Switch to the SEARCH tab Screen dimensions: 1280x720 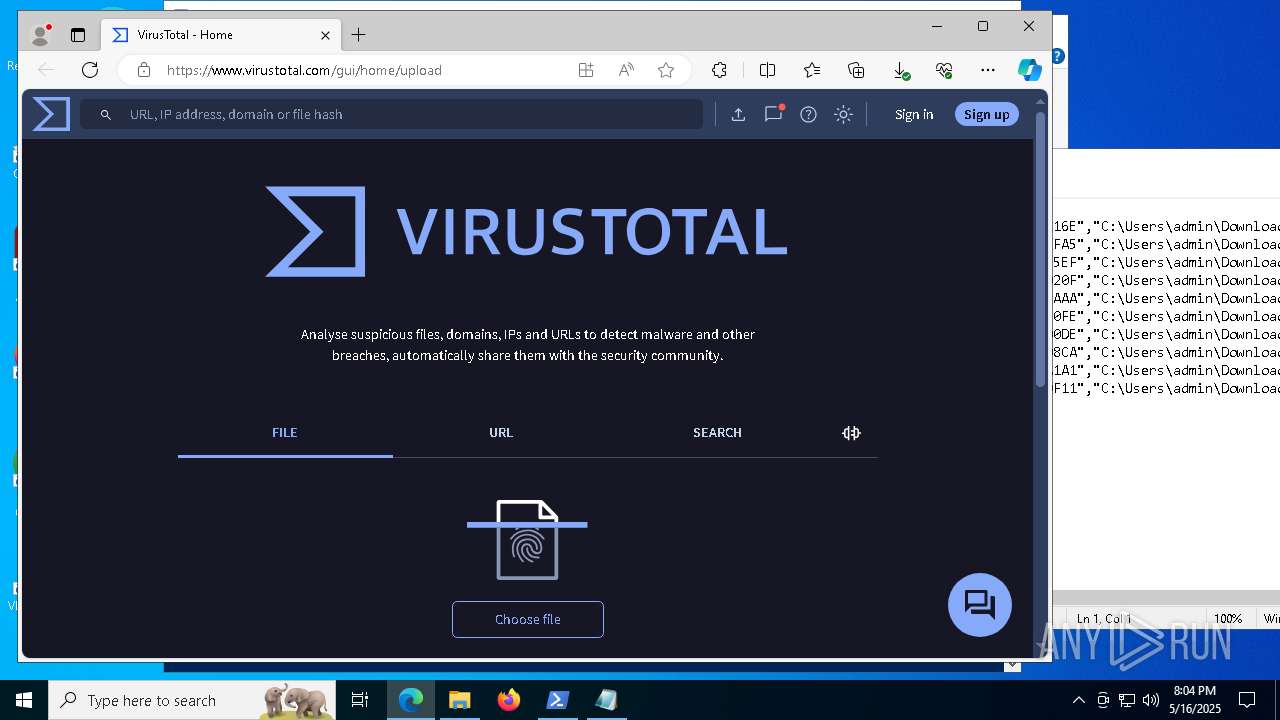coord(717,433)
